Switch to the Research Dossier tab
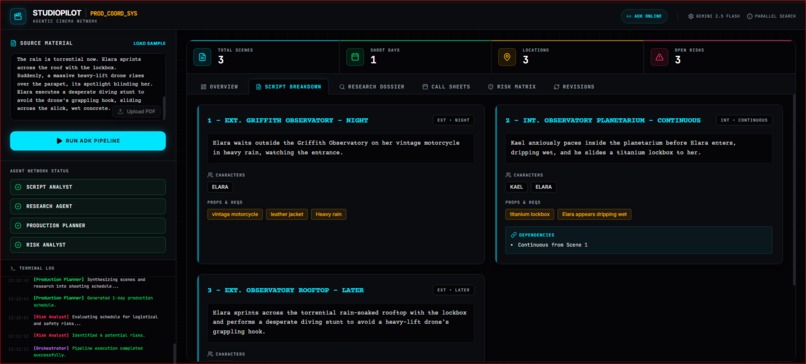This screenshot has width=806, height=364. (x=372, y=87)
